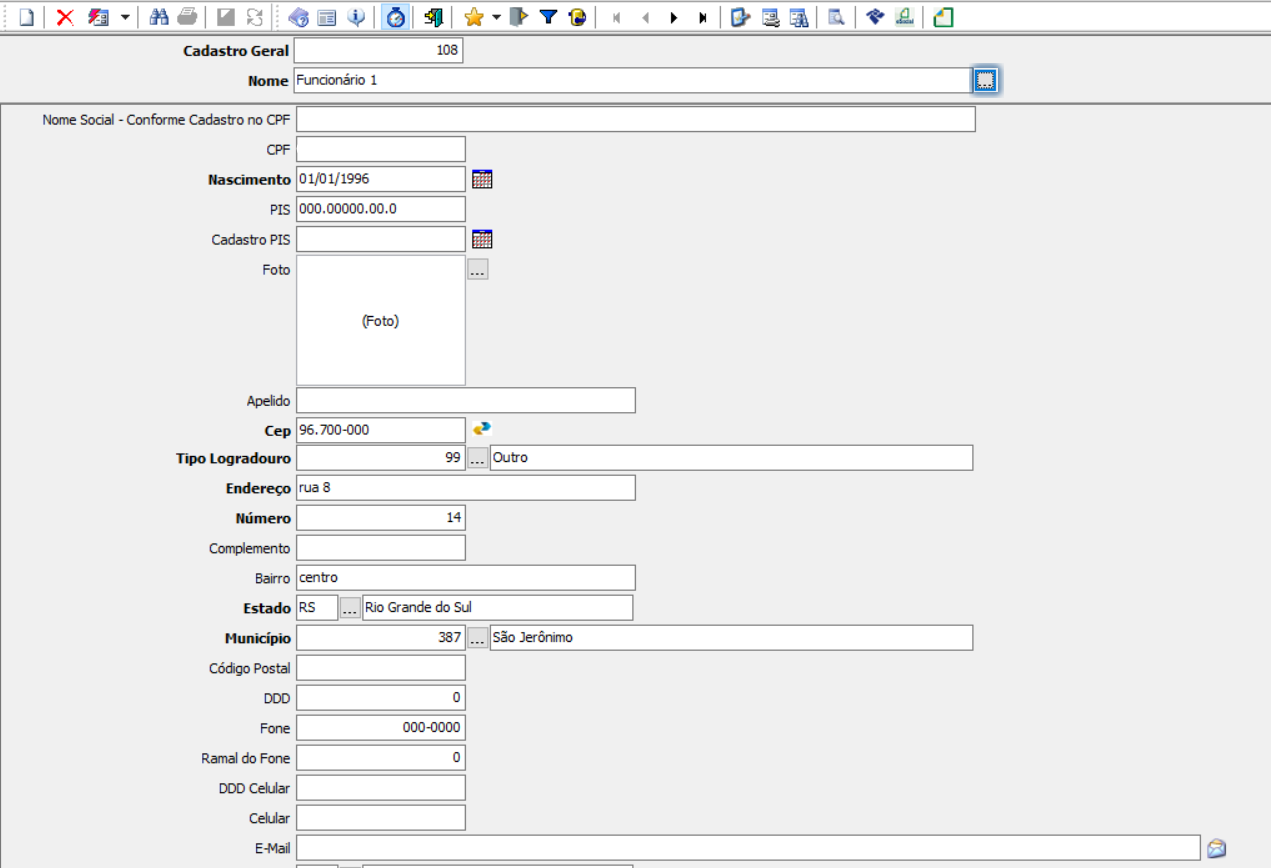Click the ellipsis button next to Nome
The width and height of the screenshot is (1271, 868).
tap(986, 81)
